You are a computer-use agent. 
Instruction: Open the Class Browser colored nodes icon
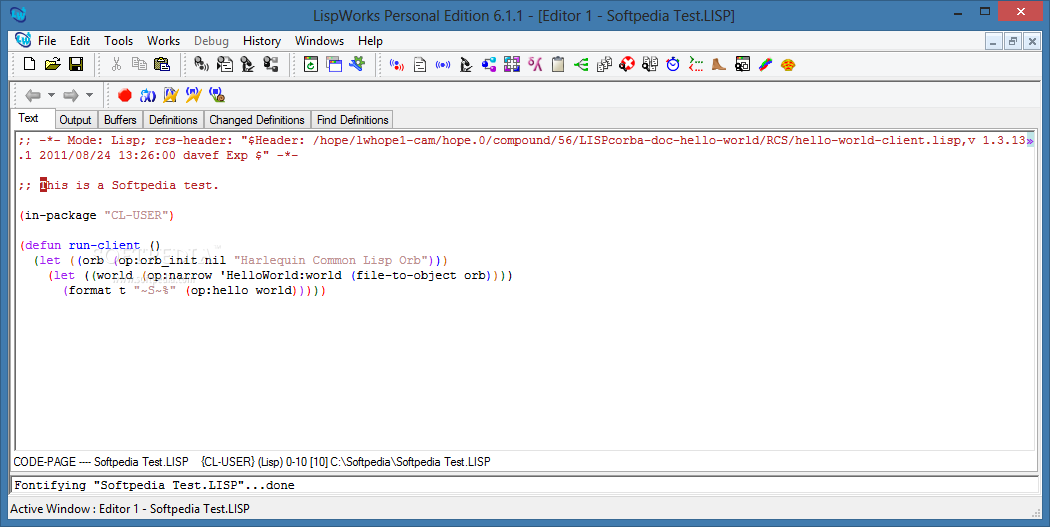(489, 65)
